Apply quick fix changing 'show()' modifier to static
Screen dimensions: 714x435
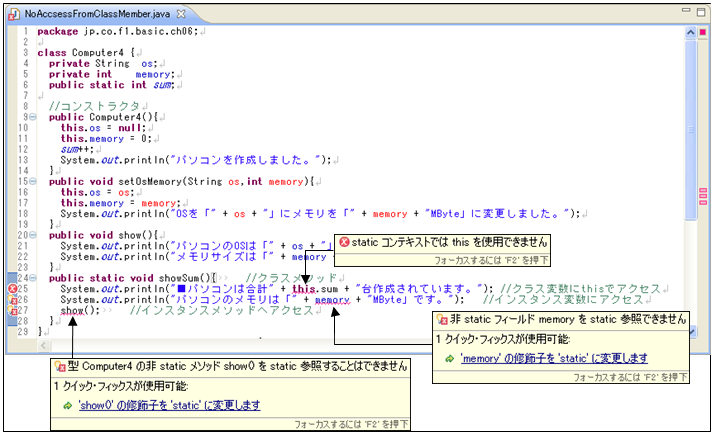coord(169,405)
